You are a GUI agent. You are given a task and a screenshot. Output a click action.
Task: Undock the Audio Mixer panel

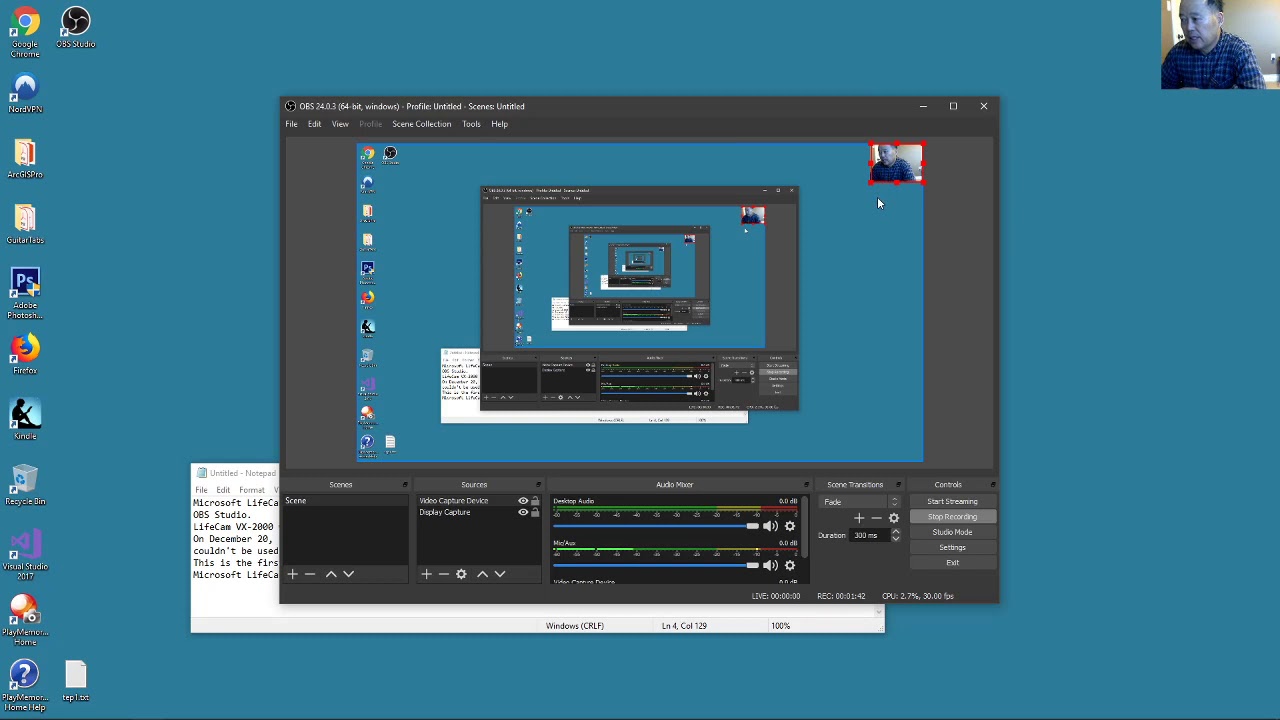[806, 485]
